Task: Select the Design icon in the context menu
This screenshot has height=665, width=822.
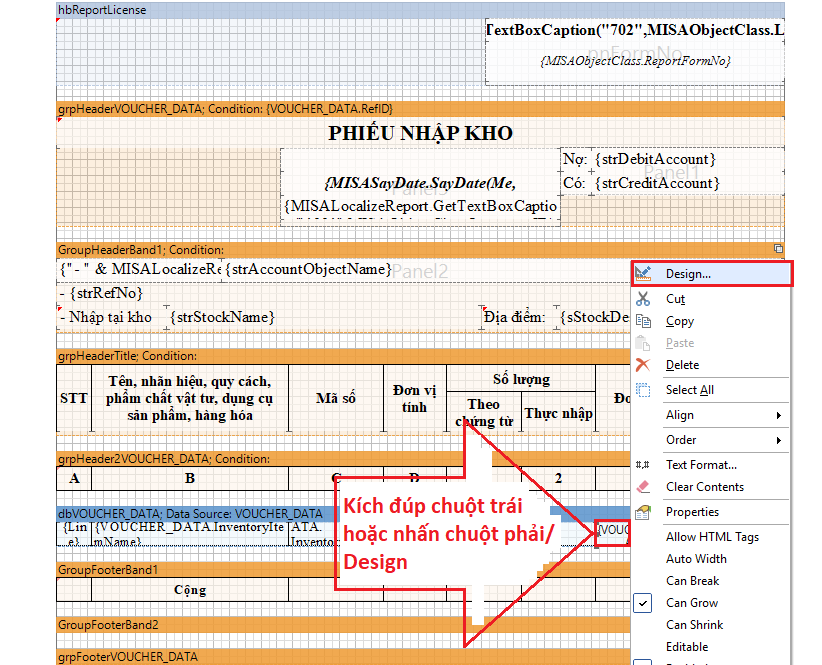Action: point(643,272)
